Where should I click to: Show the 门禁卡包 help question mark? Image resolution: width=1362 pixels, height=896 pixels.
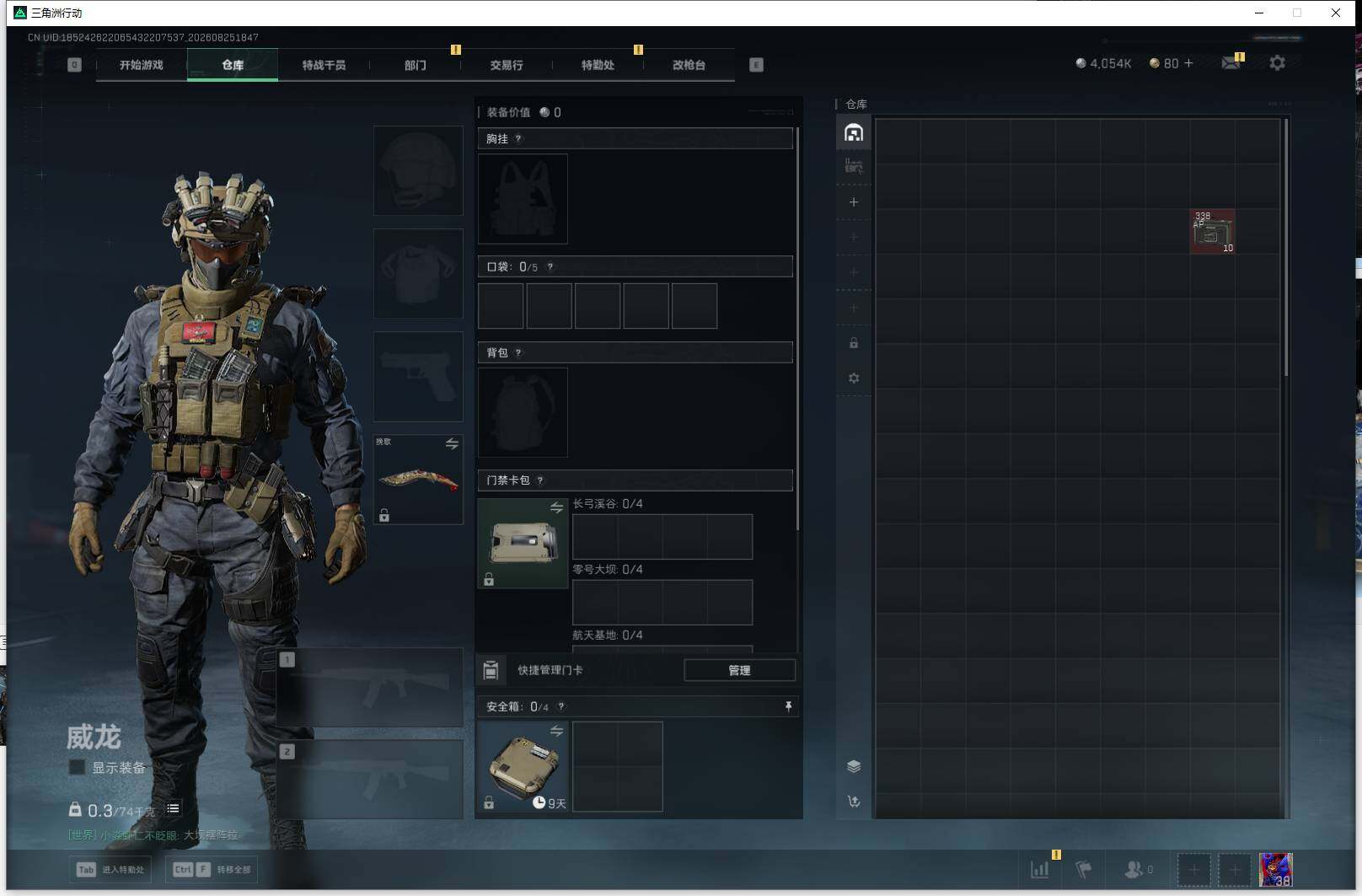pyautogui.click(x=540, y=480)
